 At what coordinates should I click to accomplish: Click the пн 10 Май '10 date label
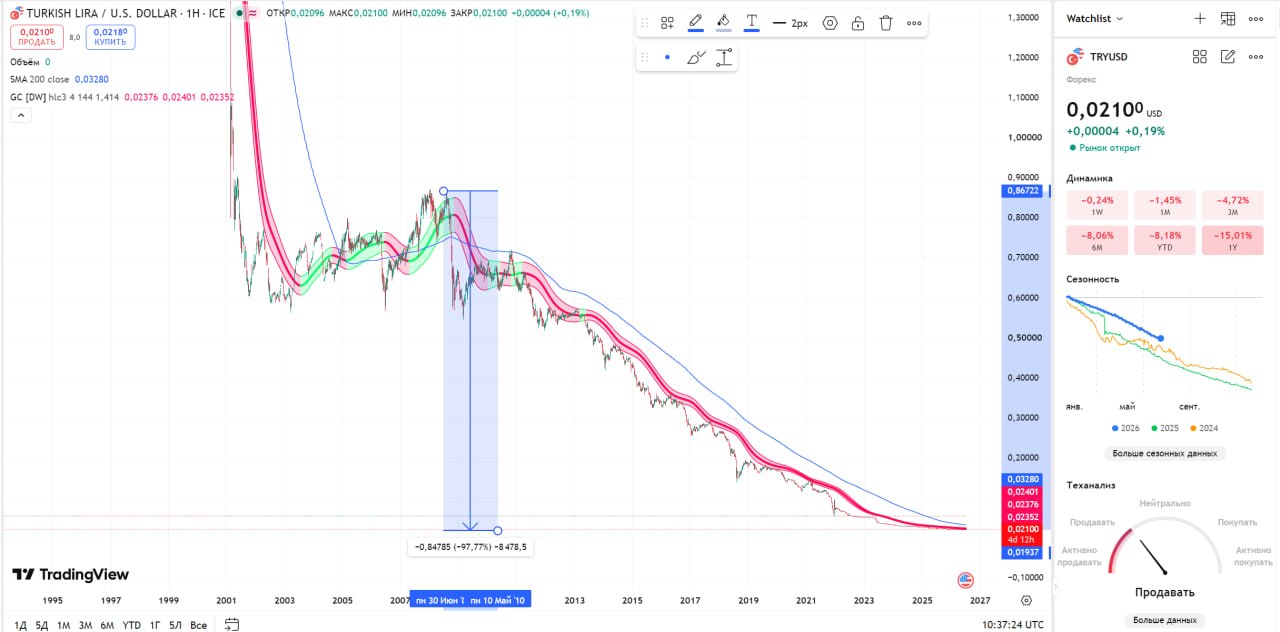coord(497,600)
